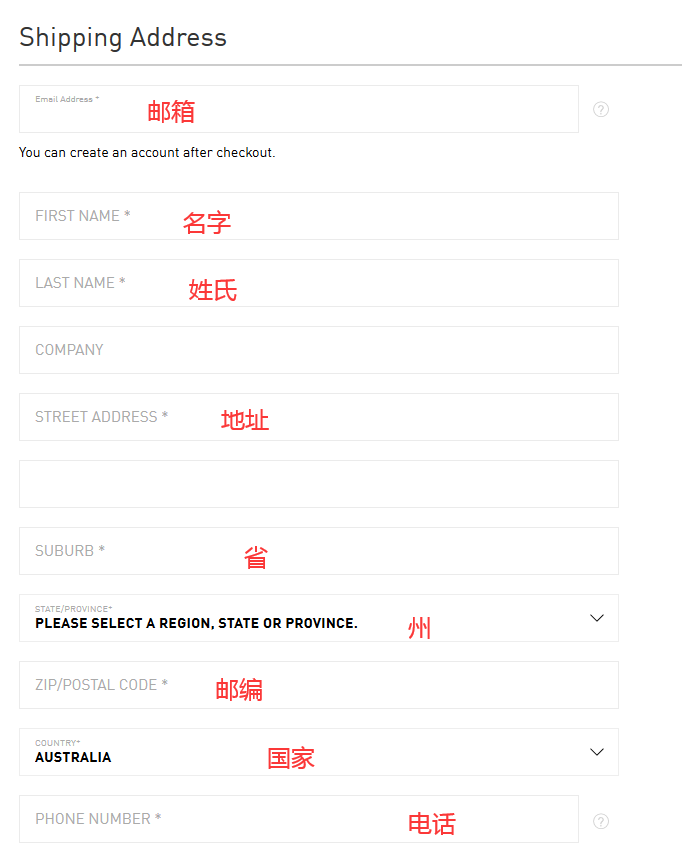The image size is (690, 868).
Task: Click the Country dropdown chevron arrow
Action: pyautogui.click(x=597, y=752)
